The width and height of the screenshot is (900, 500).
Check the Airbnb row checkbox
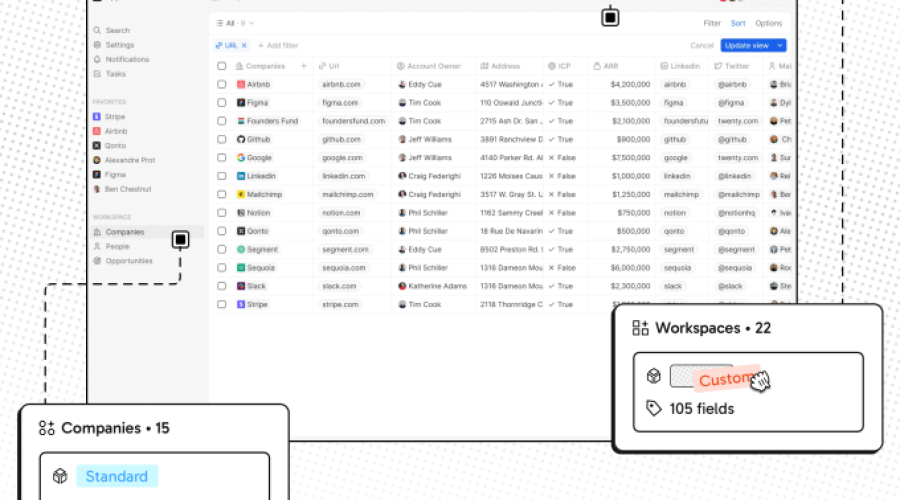(x=222, y=84)
